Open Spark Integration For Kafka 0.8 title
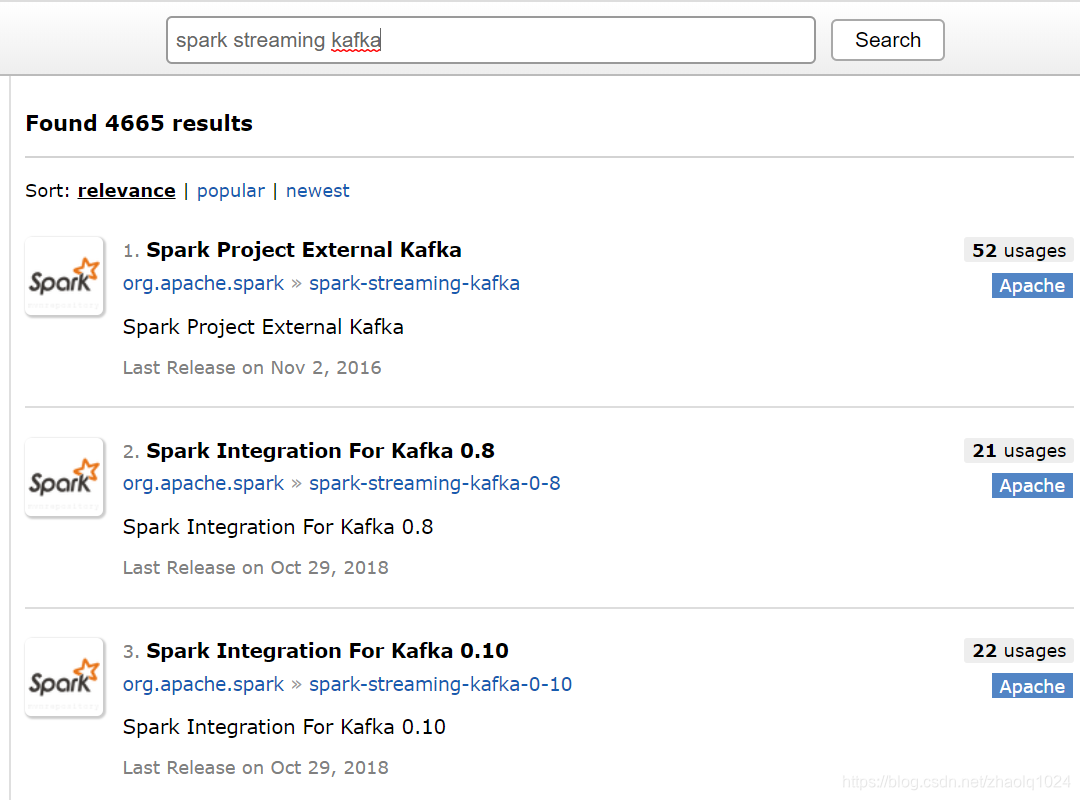Screen dimensions: 1080x800 [320, 451]
